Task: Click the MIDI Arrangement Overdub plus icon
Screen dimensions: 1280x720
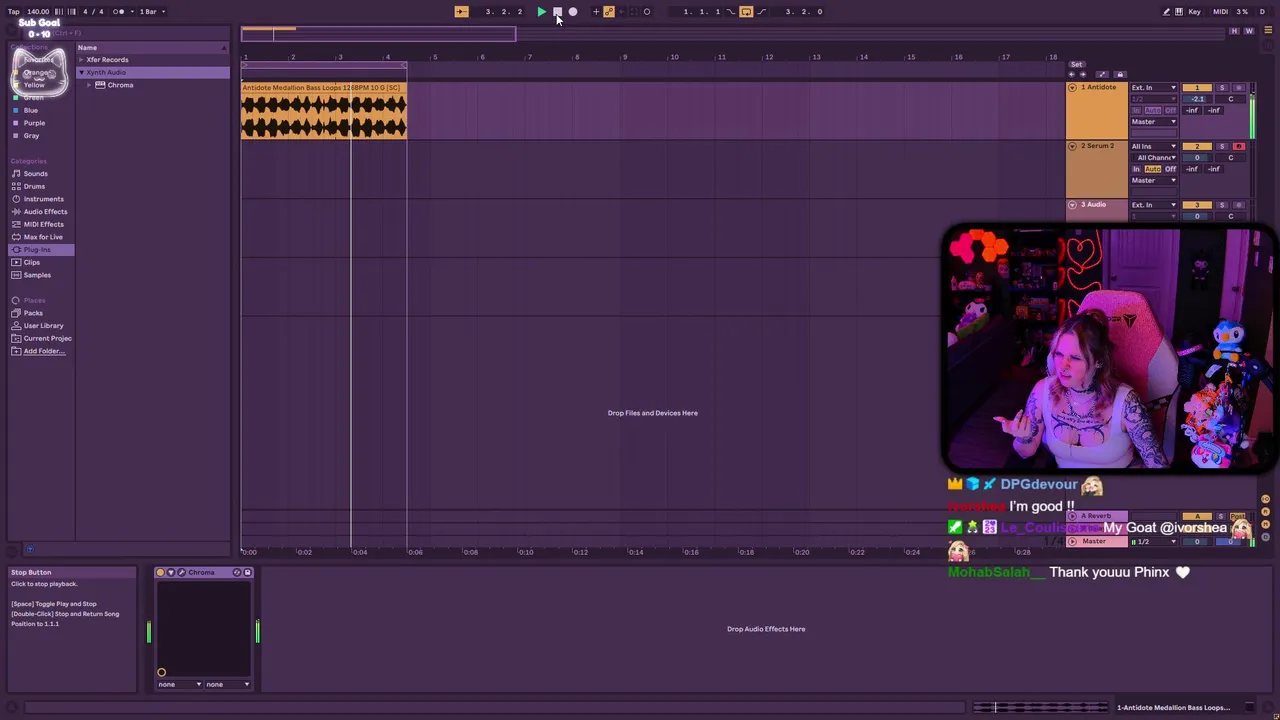Action: [x=596, y=12]
